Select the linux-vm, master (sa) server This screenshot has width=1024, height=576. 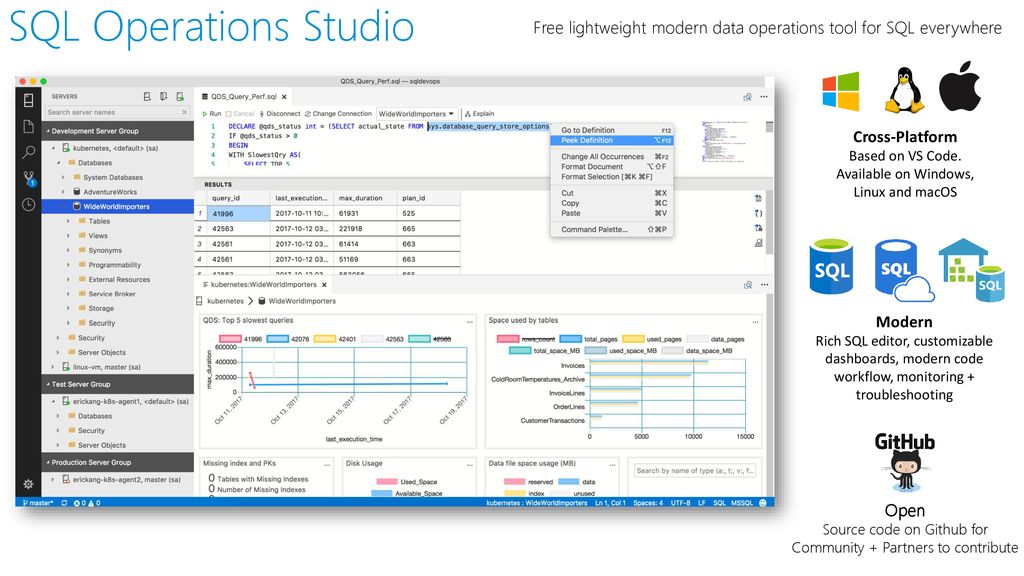pyautogui.click(x=106, y=367)
